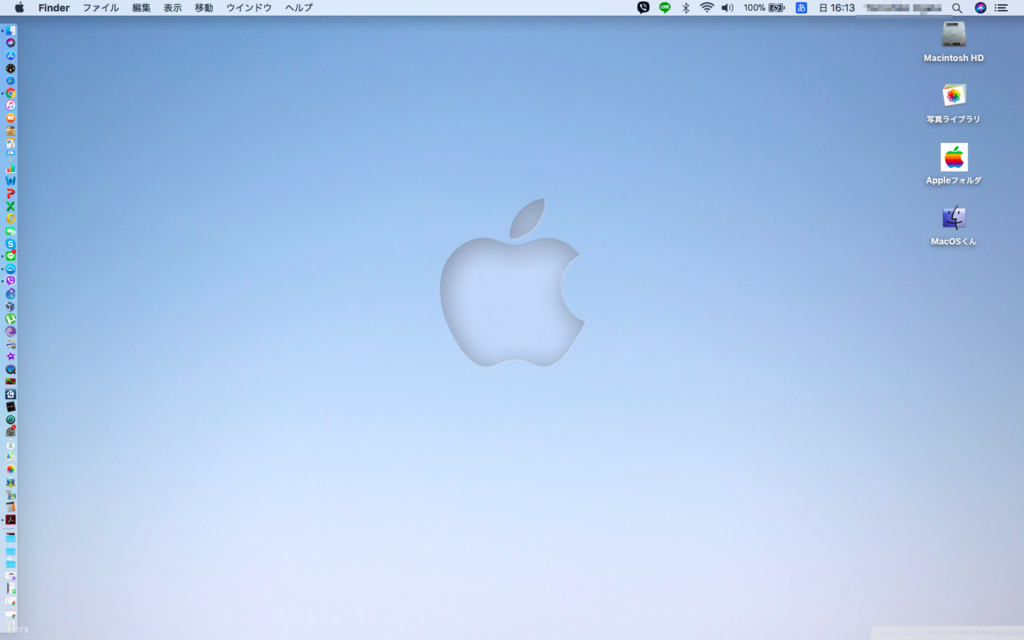
Task: Launch VirtualBox from the Dock
Action: click(10, 306)
